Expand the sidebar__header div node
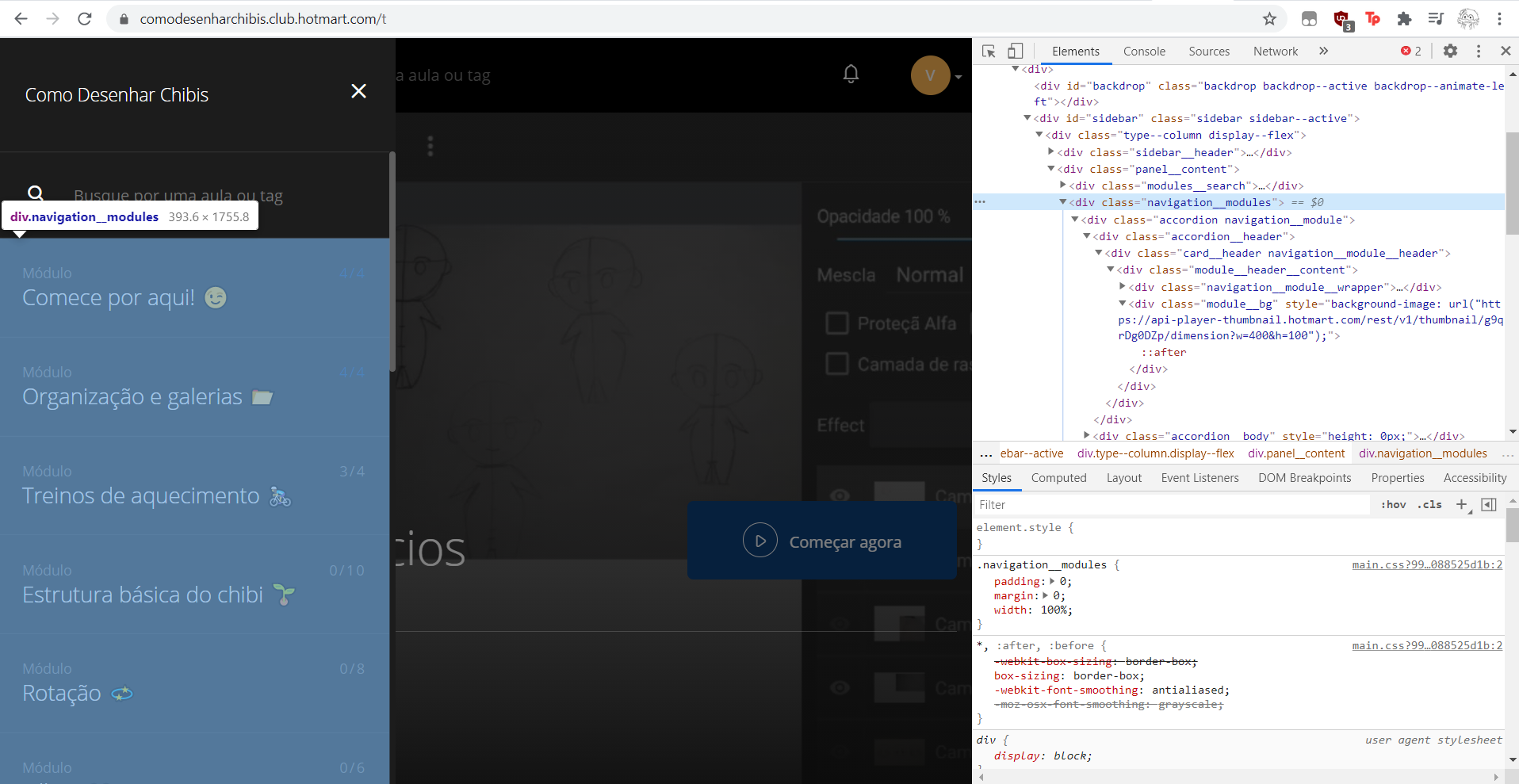1519x784 pixels. 1050,151
